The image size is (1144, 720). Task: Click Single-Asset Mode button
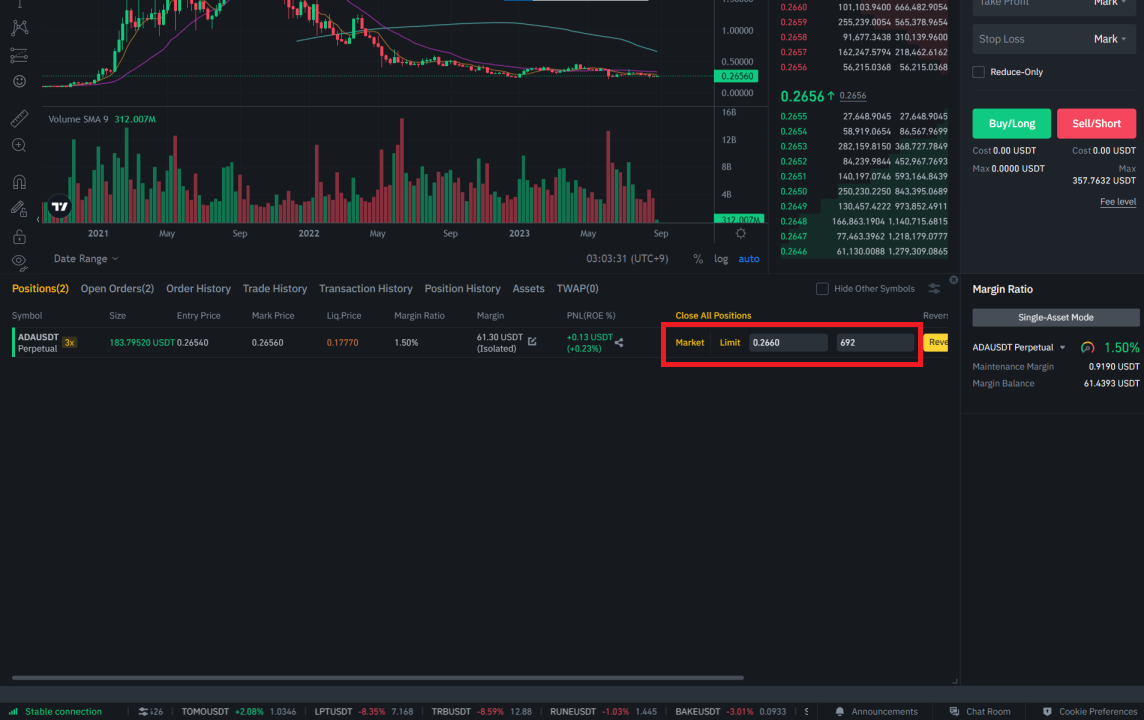pyautogui.click(x=1055, y=317)
